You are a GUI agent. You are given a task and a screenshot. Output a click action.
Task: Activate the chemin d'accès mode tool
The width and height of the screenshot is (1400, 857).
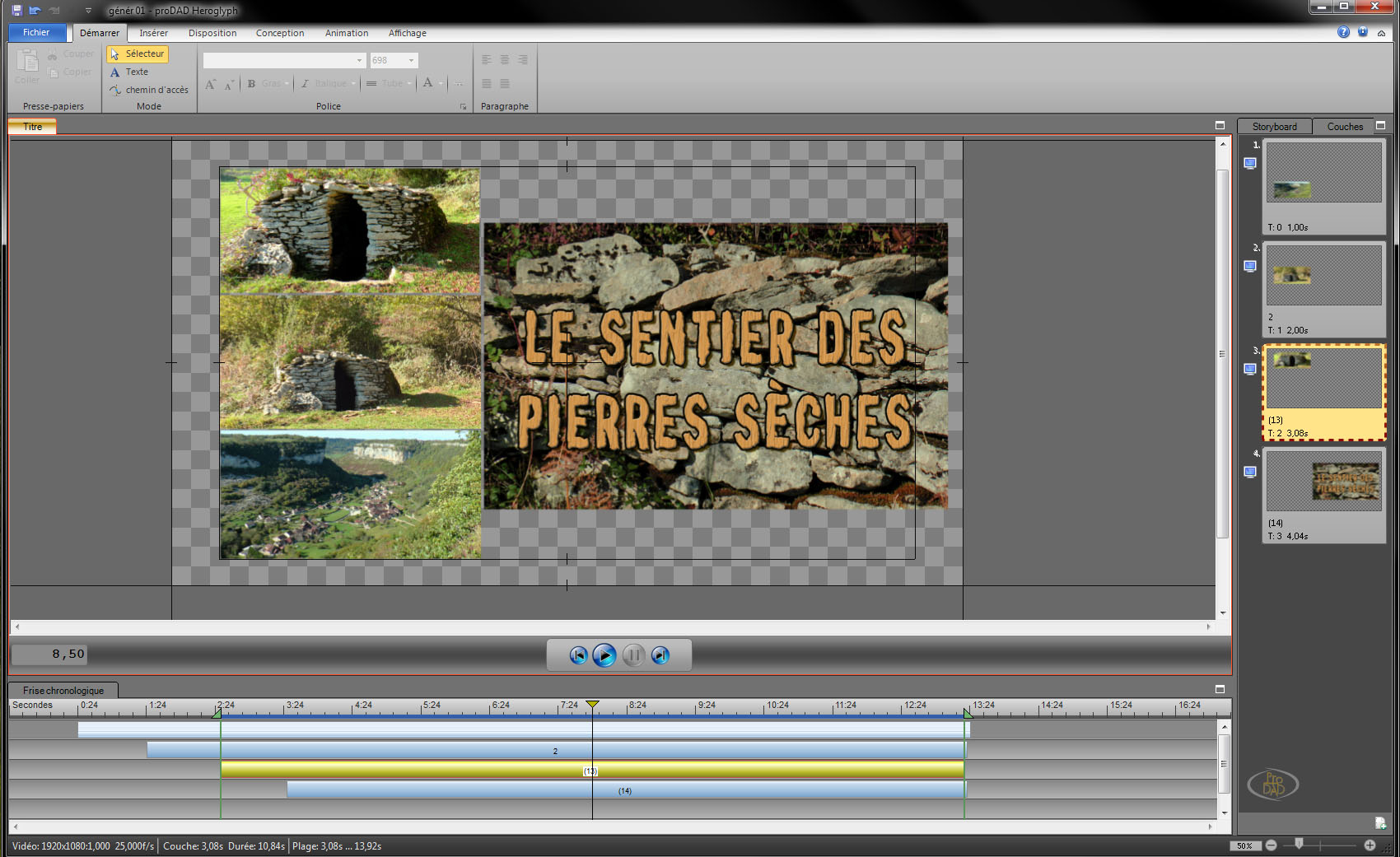click(x=149, y=90)
